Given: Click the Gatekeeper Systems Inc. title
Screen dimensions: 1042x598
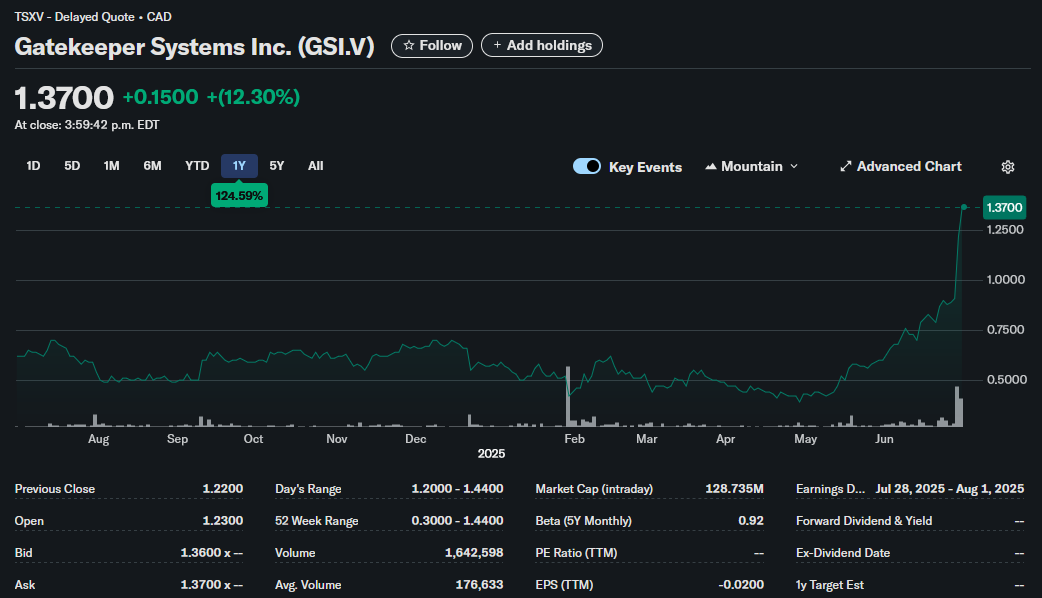Looking at the screenshot, I should [x=194, y=47].
